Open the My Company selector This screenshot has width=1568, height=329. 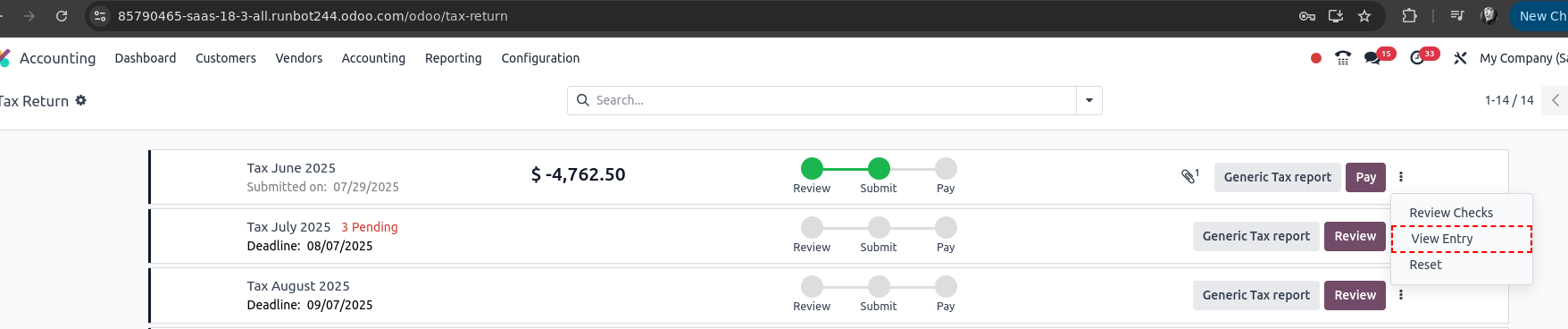[1523, 58]
